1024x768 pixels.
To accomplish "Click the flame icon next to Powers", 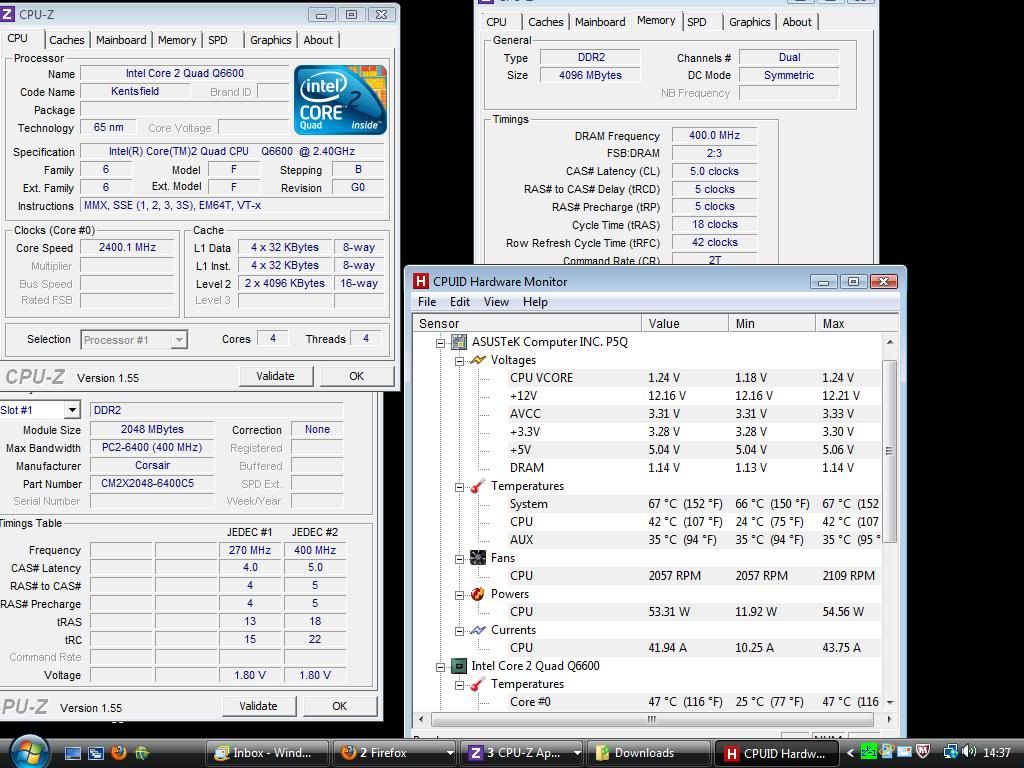I will (478, 594).
